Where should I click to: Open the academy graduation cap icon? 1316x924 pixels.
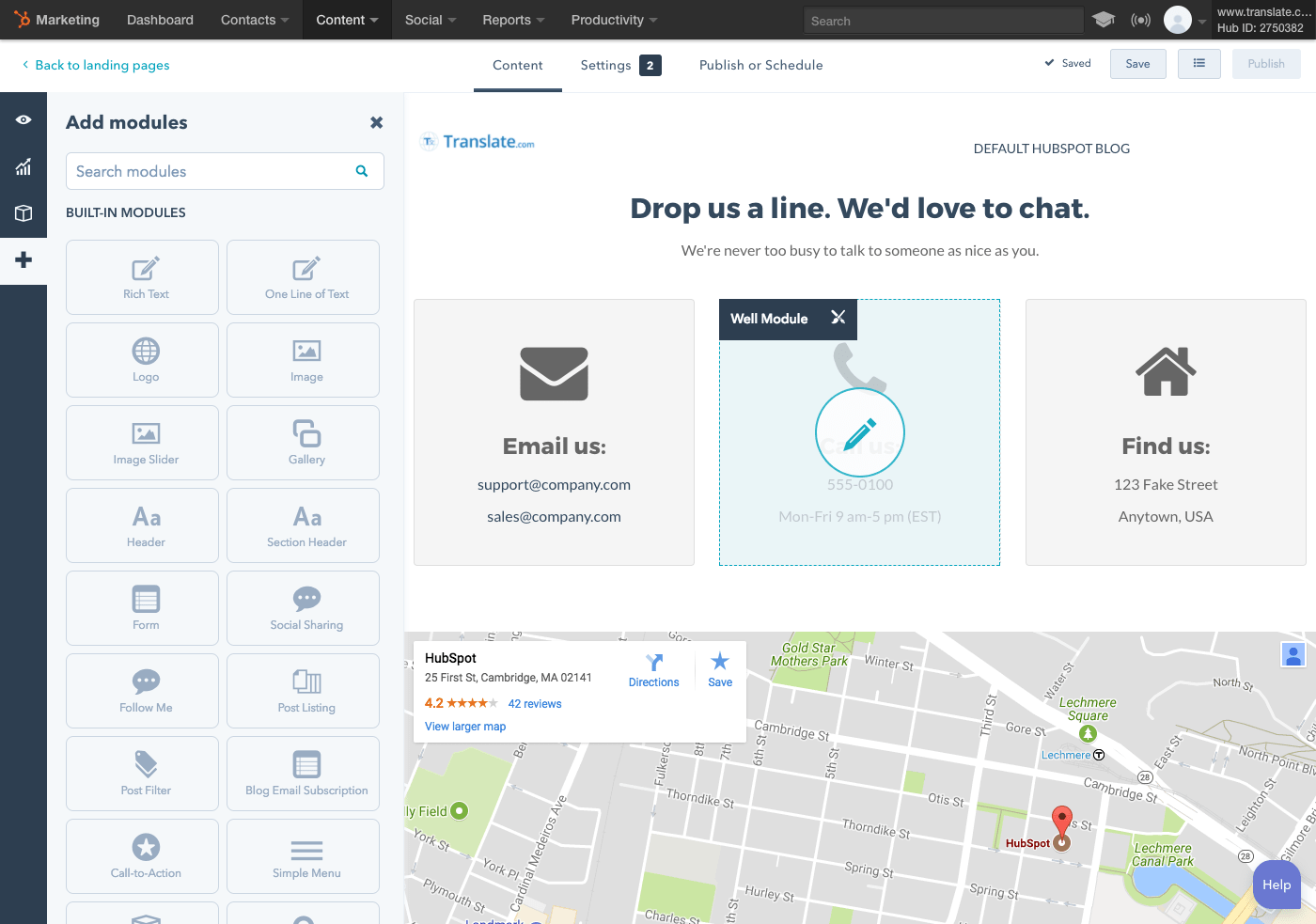pyautogui.click(x=1104, y=20)
